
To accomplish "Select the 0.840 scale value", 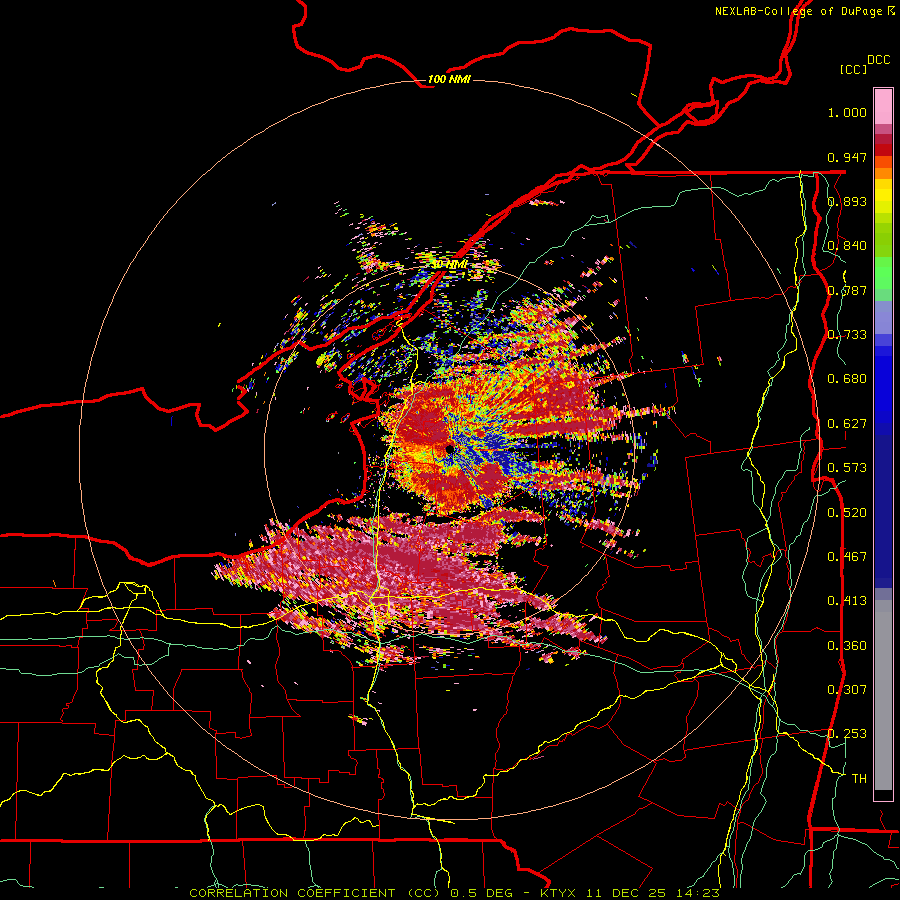I will coord(847,246).
